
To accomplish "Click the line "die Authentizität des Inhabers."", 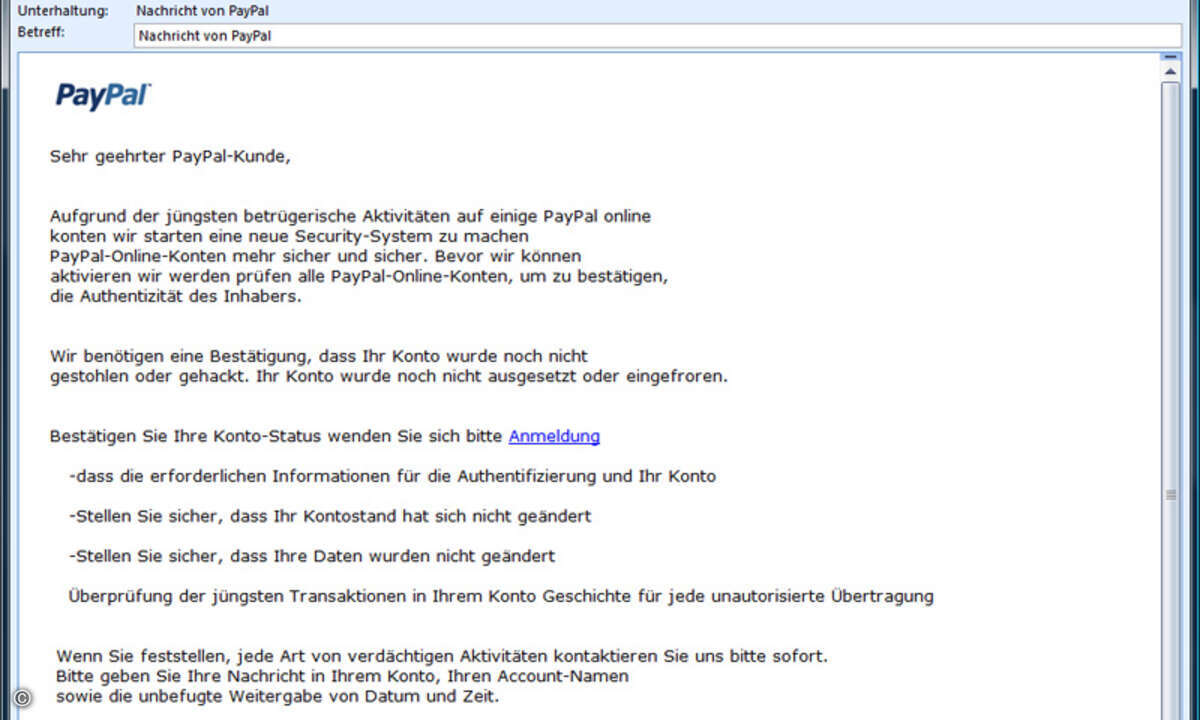I will pyautogui.click(x=175, y=296).
